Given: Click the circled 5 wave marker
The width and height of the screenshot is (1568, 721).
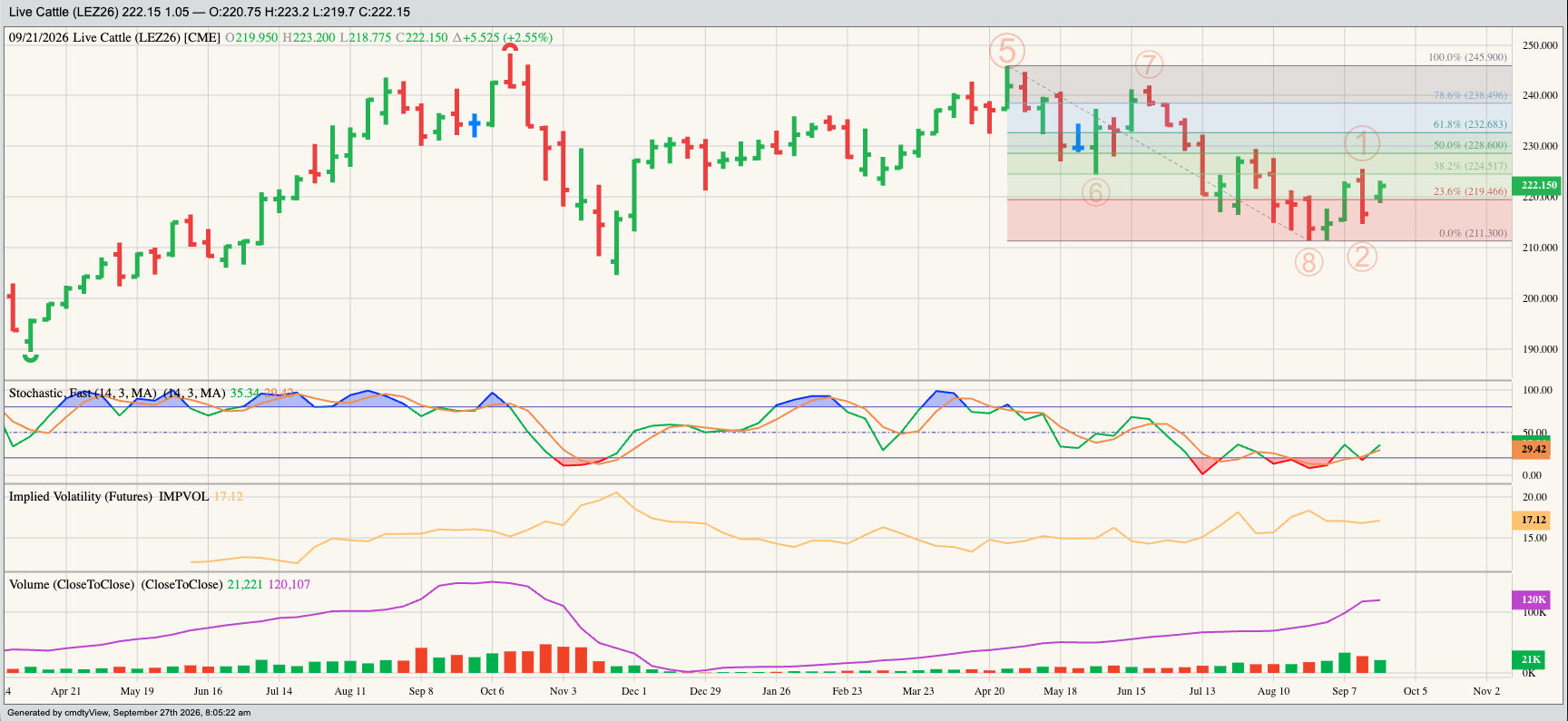Looking at the screenshot, I should (x=1007, y=51).
